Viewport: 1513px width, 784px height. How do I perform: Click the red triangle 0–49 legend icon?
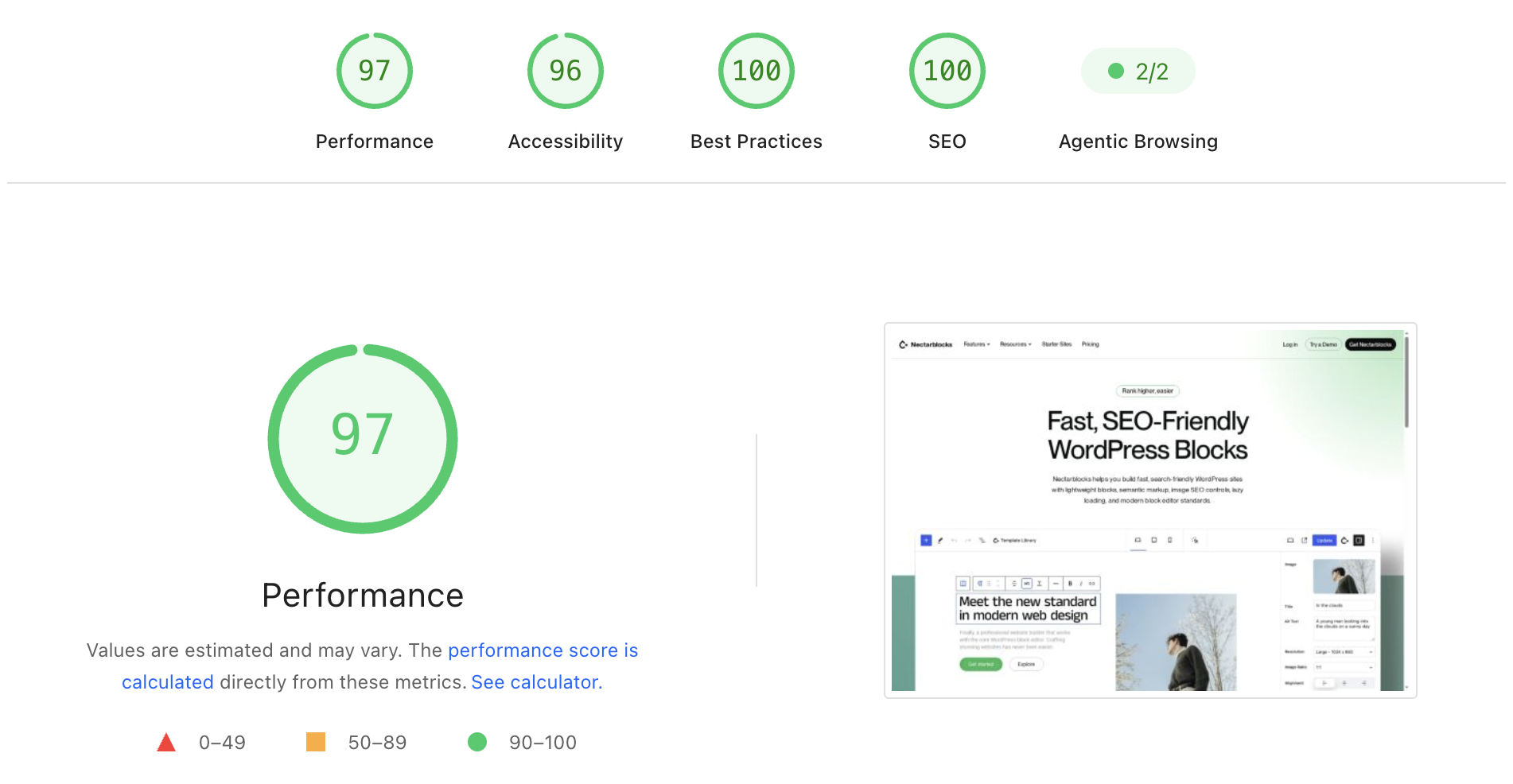click(x=166, y=743)
